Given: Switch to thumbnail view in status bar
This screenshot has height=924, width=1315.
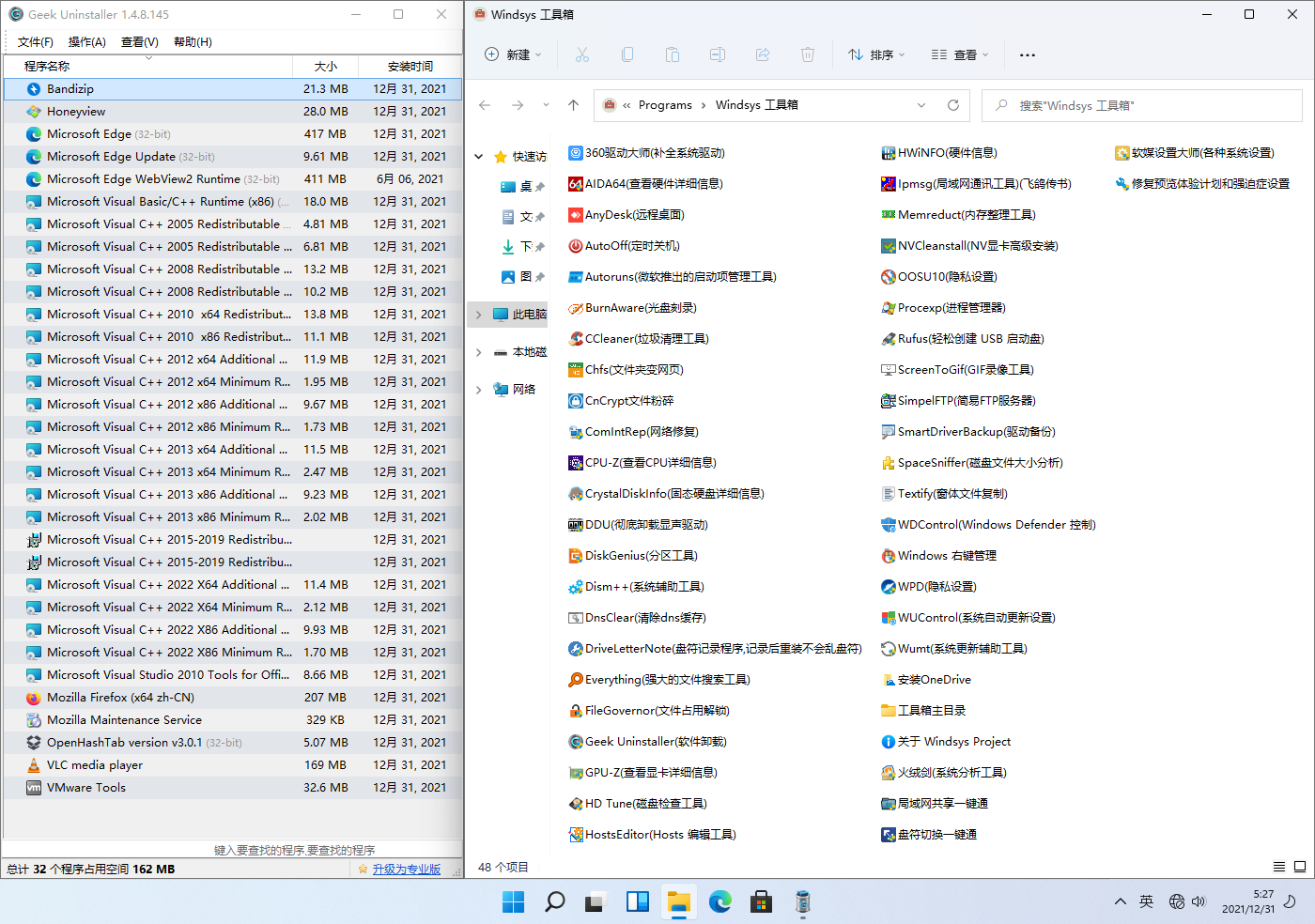Looking at the screenshot, I should click(1300, 867).
